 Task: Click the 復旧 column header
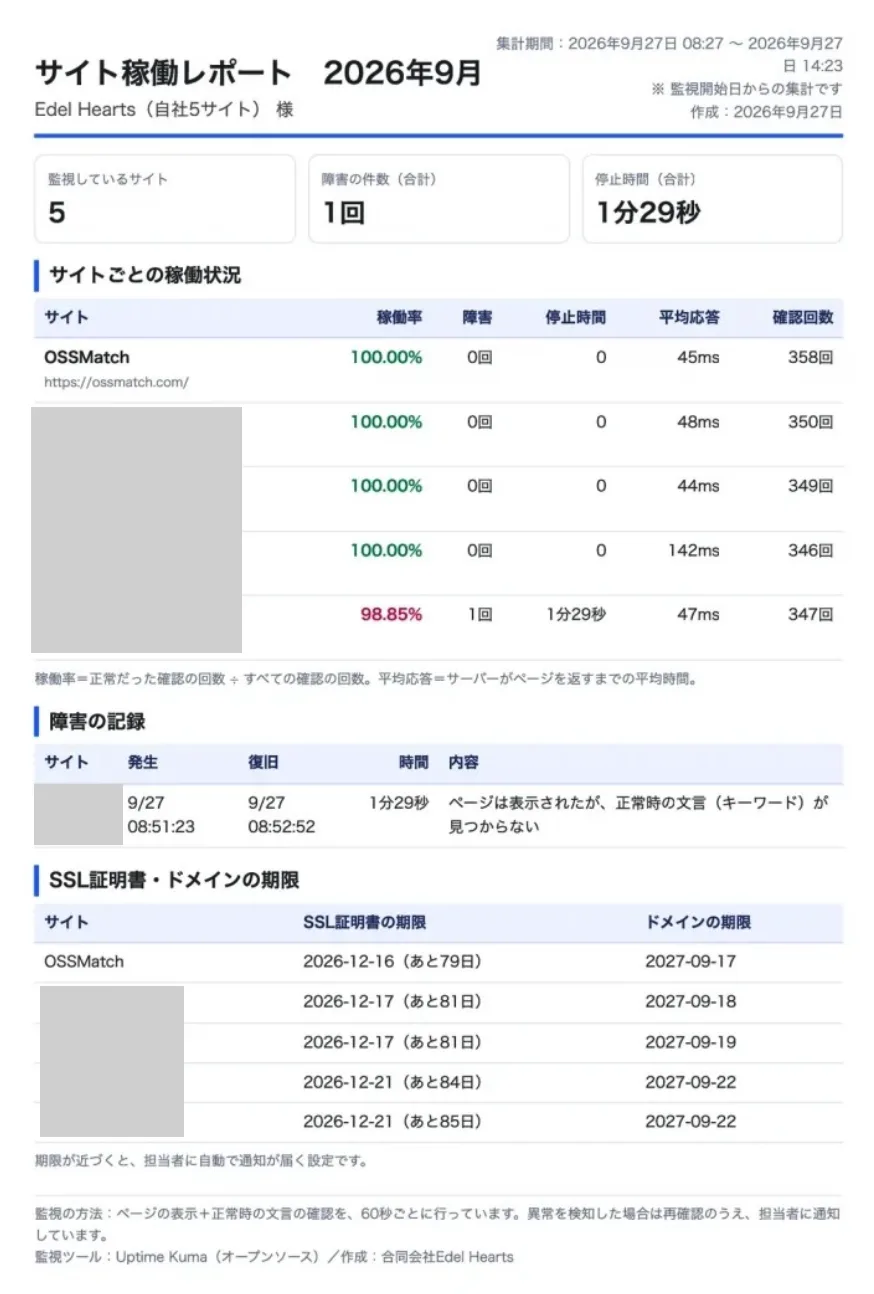(264, 762)
